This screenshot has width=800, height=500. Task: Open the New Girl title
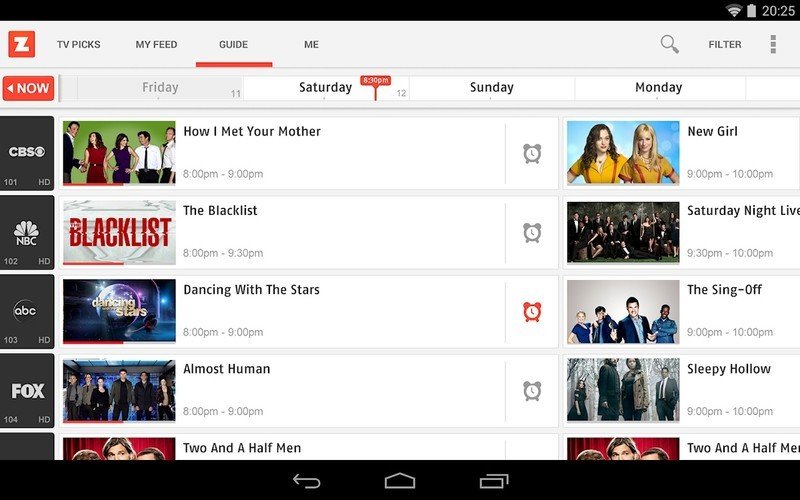[x=712, y=131]
